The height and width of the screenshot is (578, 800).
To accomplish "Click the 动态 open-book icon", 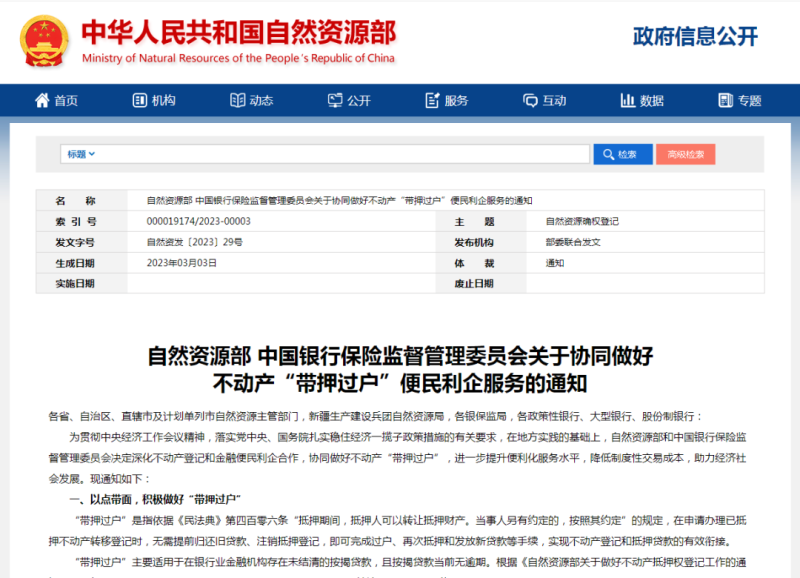I will (237, 100).
